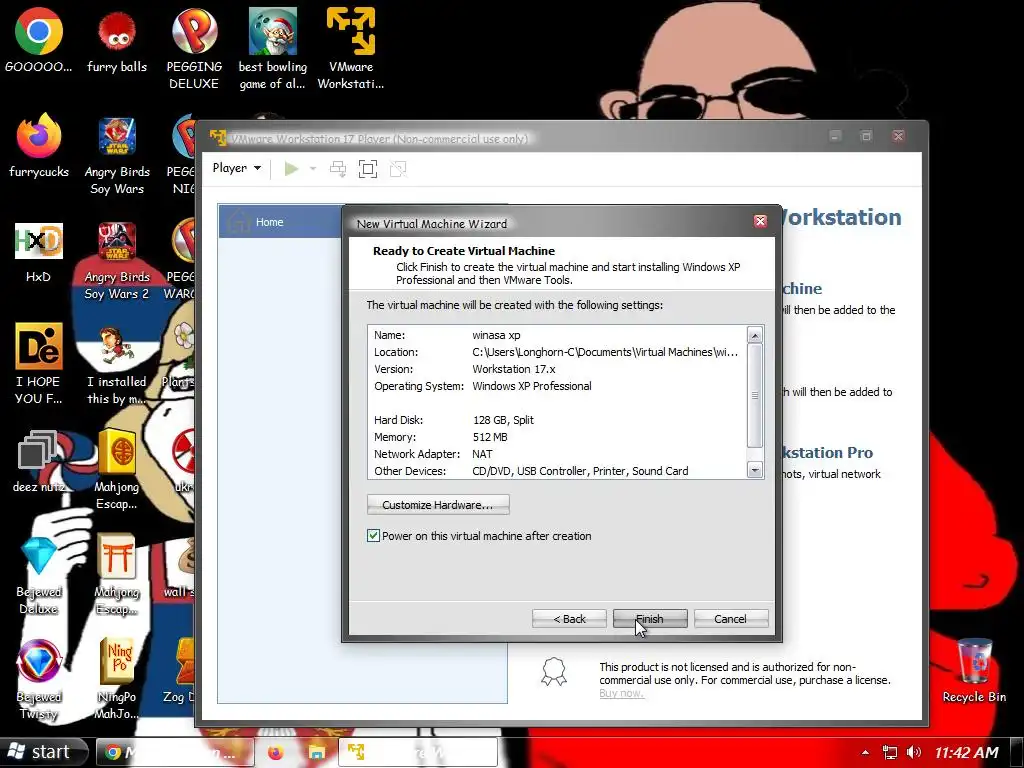Viewport: 1024px width, 768px height.
Task: Click the Firefox icon in taskbar
Action: pyautogui.click(x=275, y=752)
